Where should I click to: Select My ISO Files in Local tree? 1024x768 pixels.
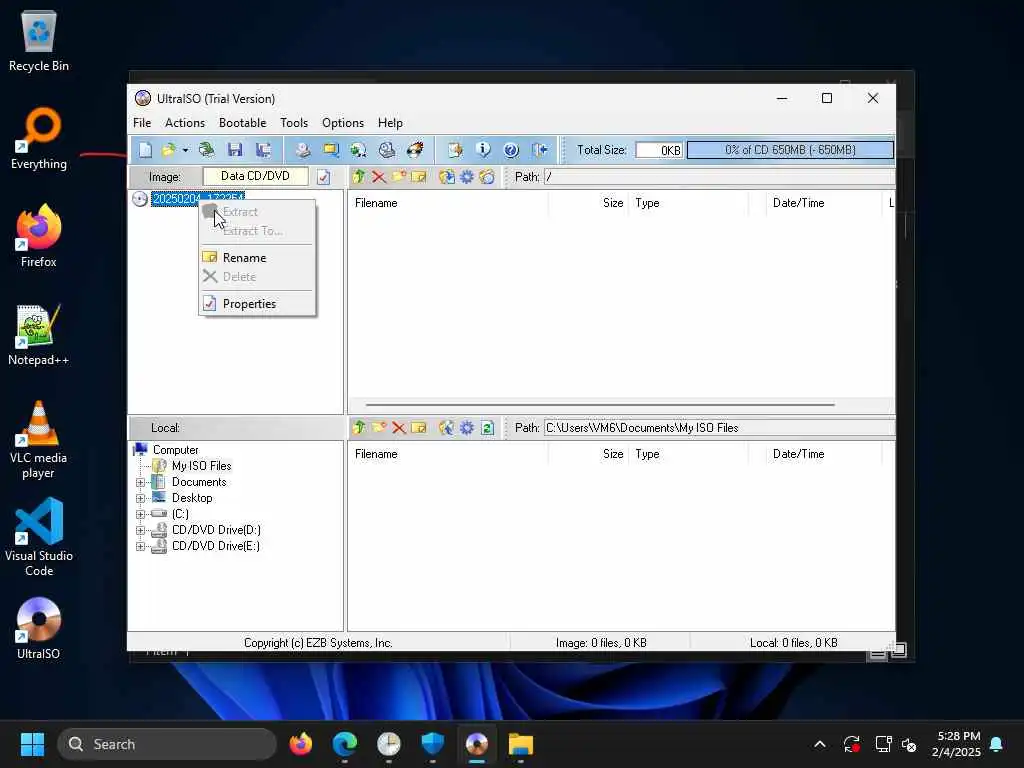[201, 466]
